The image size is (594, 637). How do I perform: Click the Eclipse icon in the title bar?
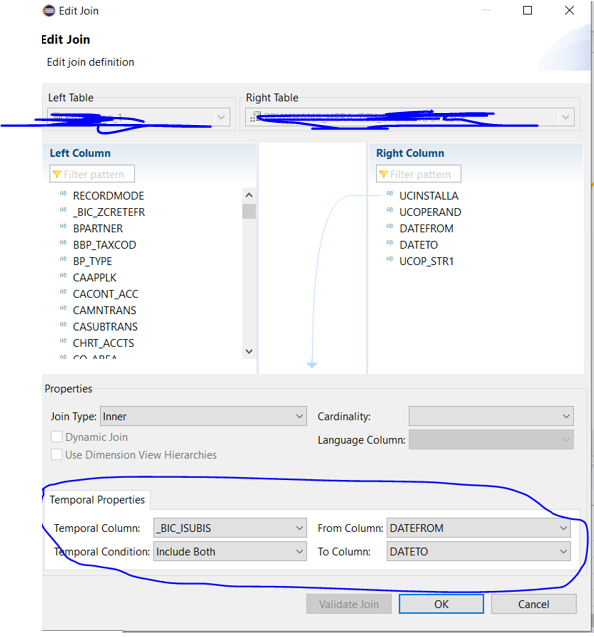49,11
